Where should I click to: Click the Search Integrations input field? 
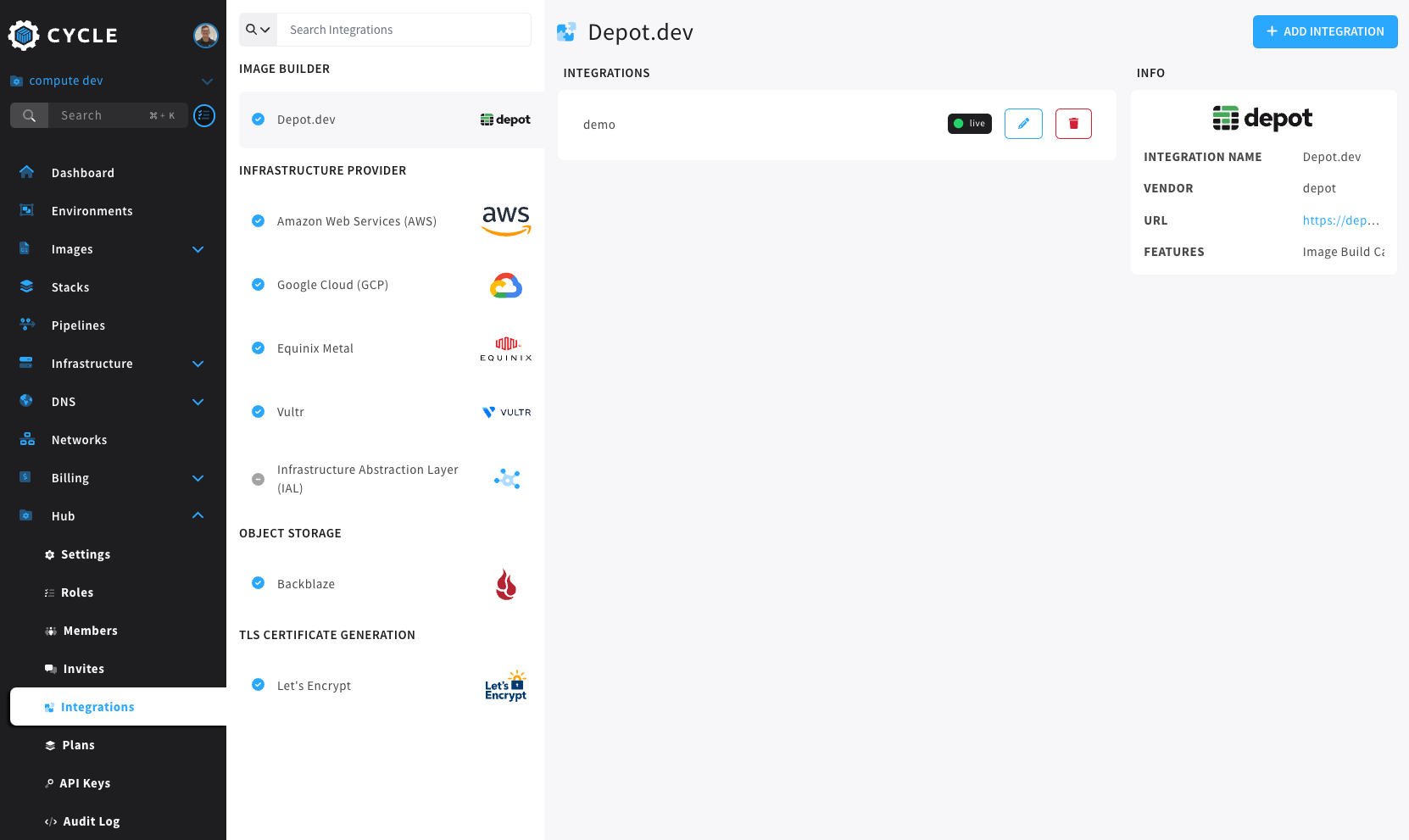(x=404, y=30)
